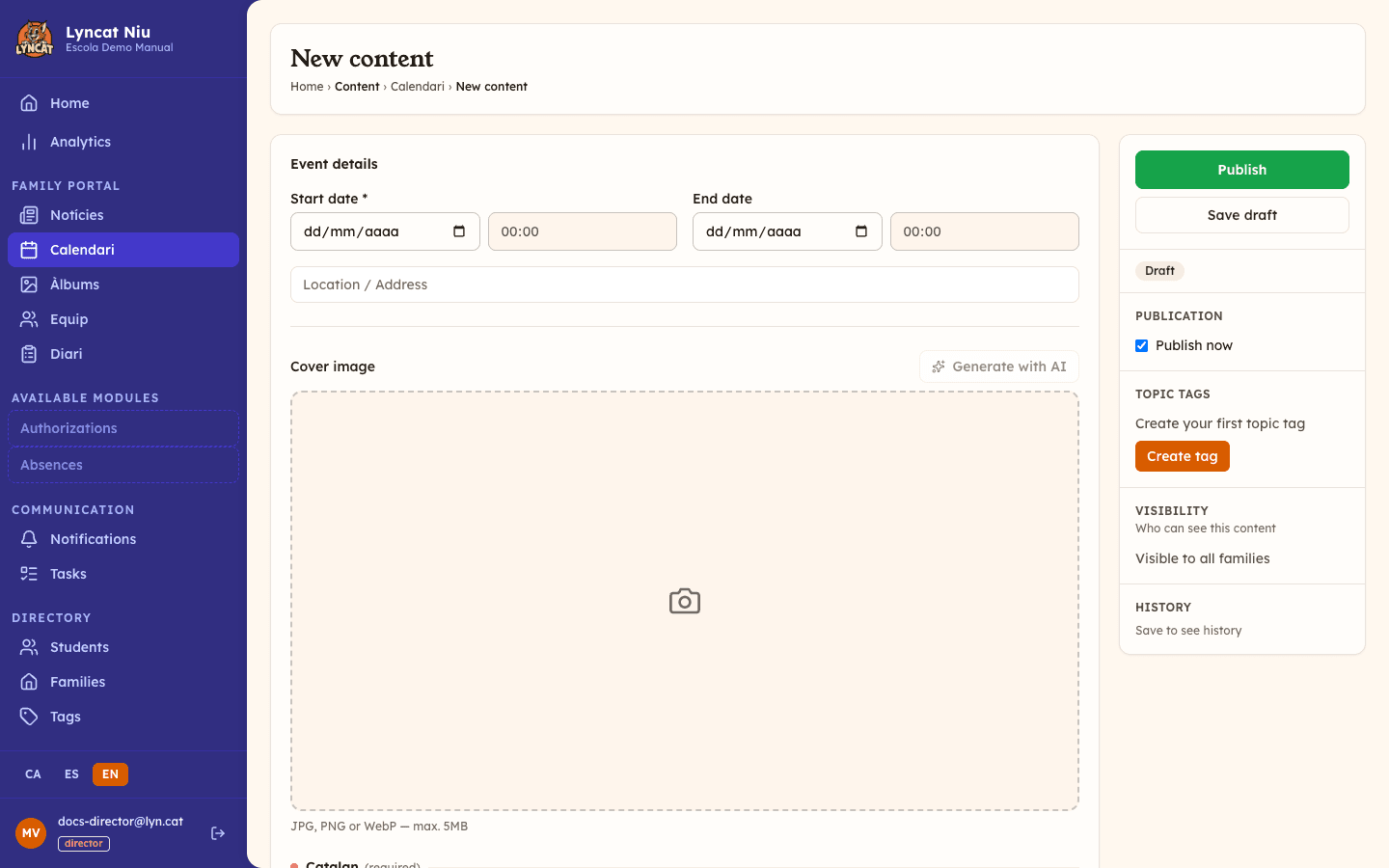Click the Content breadcrumb link
This screenshot has height=868, width=1389.
tap(357, 87)
